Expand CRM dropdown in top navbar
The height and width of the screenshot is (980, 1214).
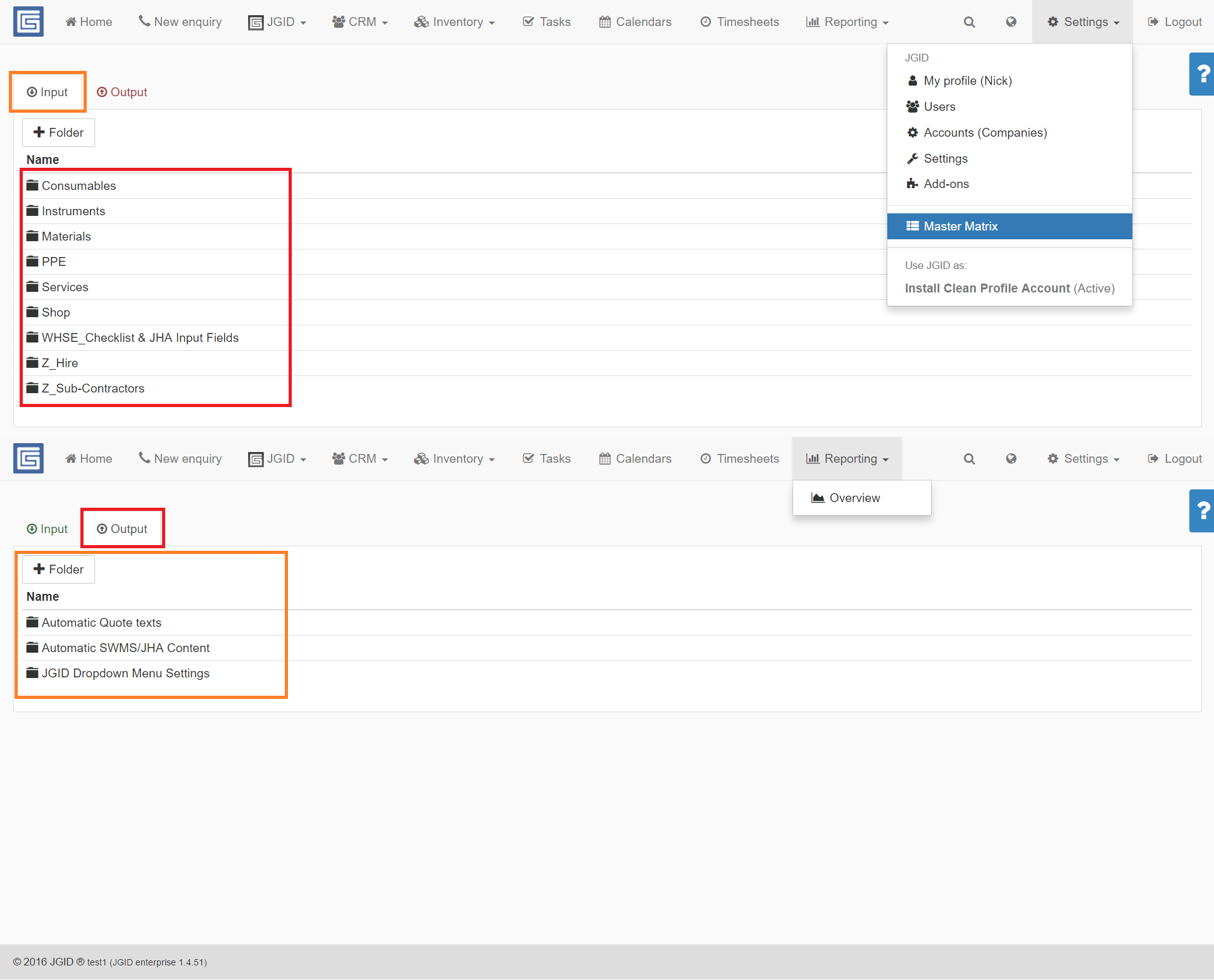(x=360, y=22)
